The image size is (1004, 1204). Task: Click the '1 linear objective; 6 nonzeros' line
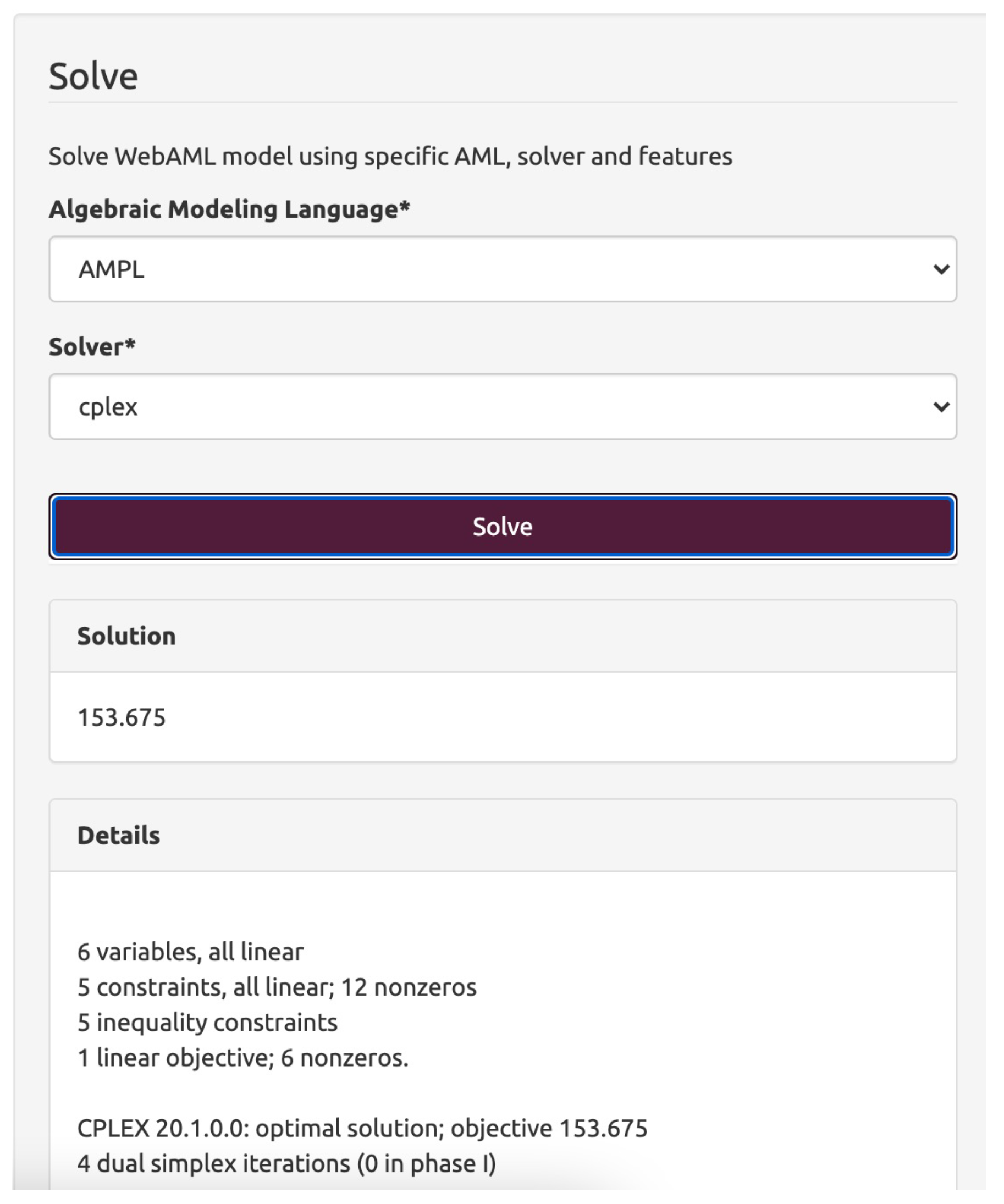pyautogui.click(x=242, y=1058)
